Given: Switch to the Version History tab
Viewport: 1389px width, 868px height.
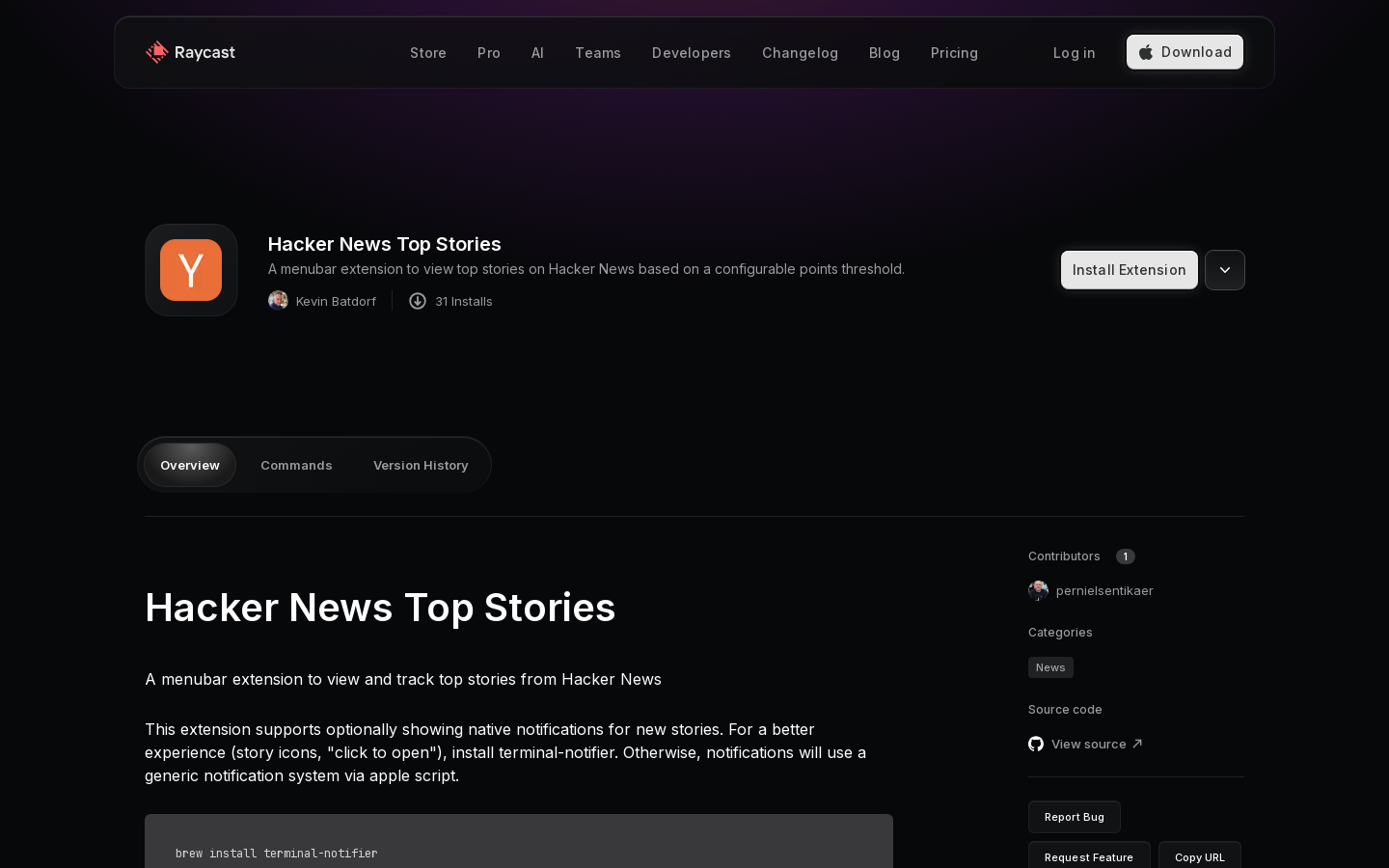Looking at the screenshot, I should pos(421,465).
